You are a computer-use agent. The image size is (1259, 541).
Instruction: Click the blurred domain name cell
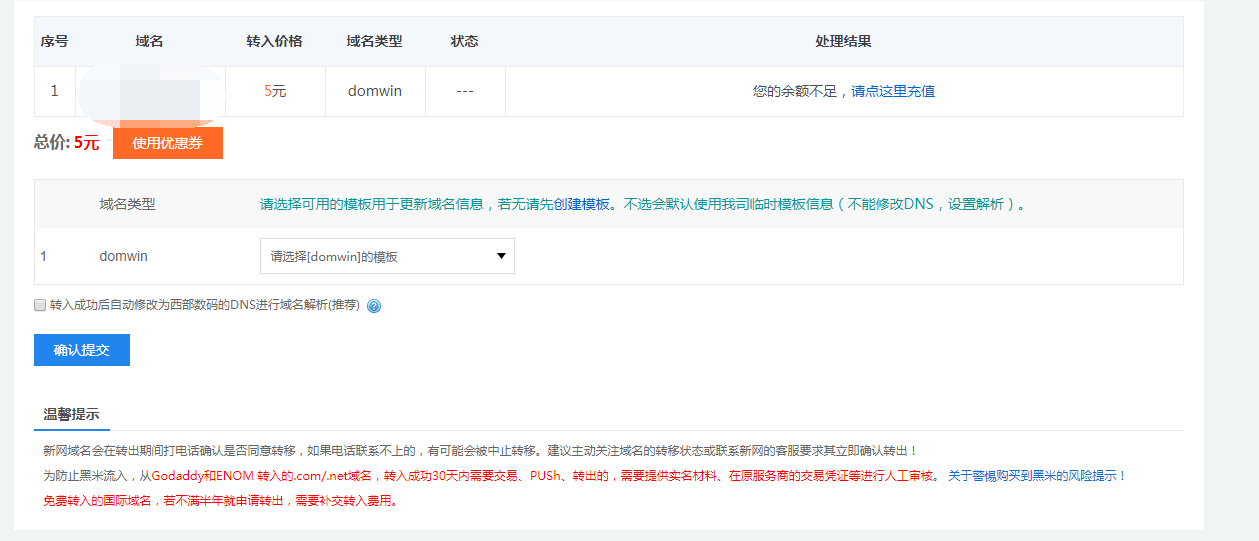coord(149,91)
